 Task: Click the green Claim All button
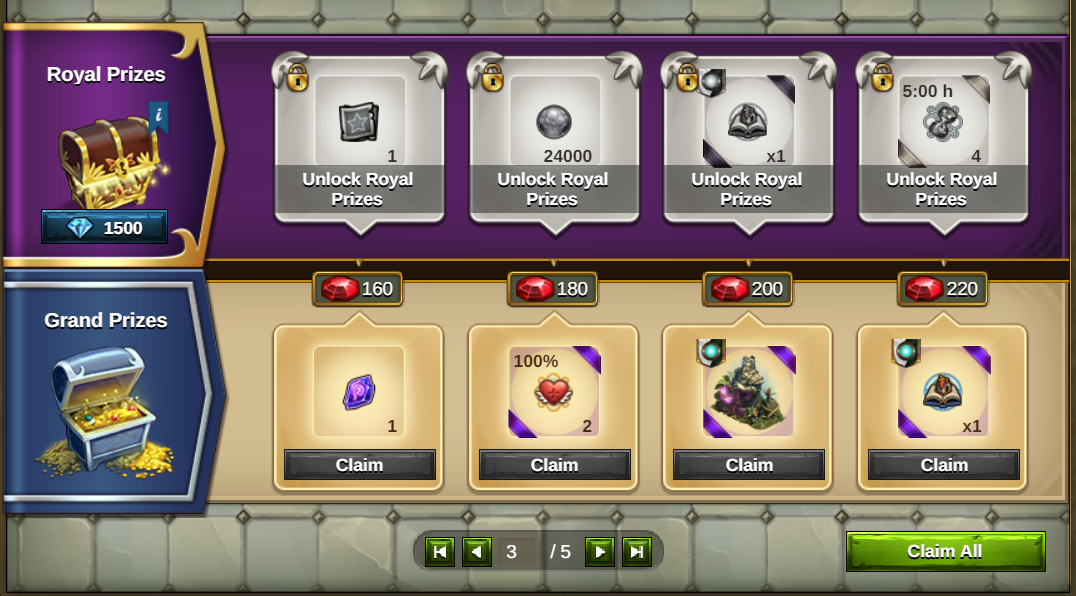(x=945, y=551)
